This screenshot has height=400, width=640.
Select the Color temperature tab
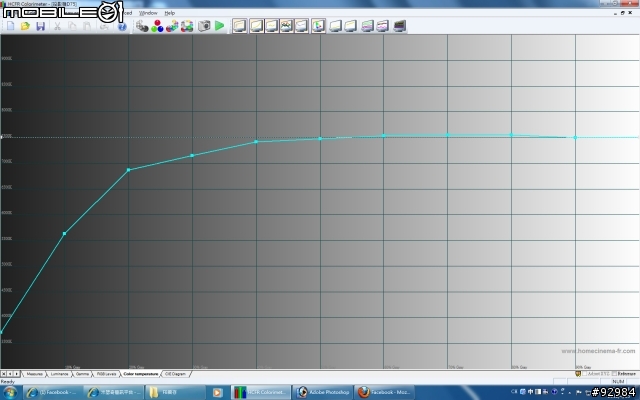140,374
